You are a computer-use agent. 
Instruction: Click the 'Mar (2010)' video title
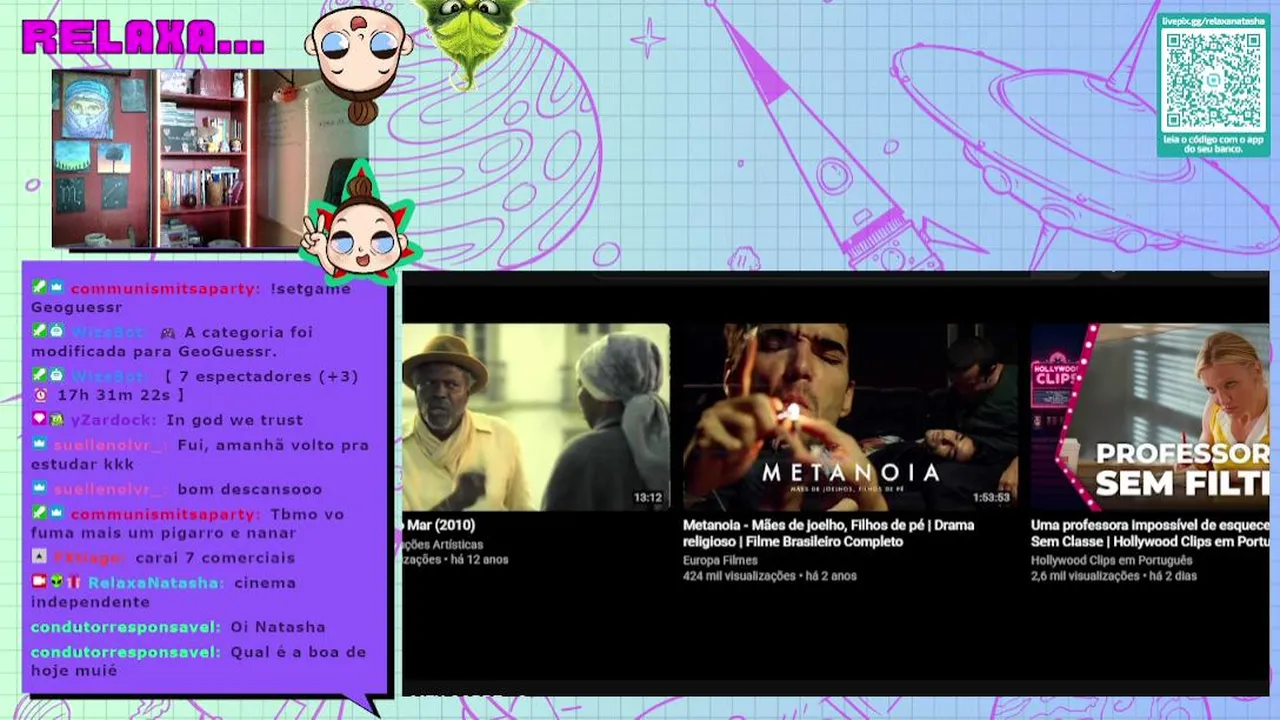tap(440, 525)
